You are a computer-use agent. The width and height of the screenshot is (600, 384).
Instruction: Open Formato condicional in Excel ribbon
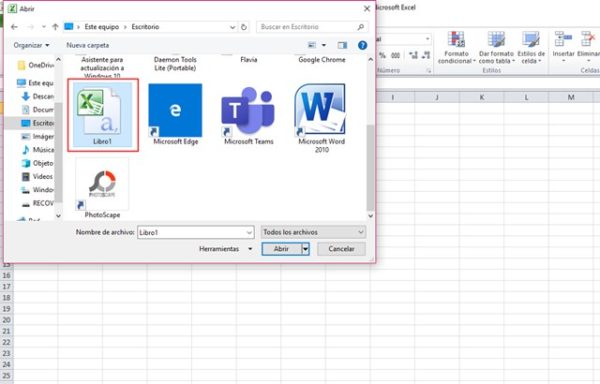[456, 47]
